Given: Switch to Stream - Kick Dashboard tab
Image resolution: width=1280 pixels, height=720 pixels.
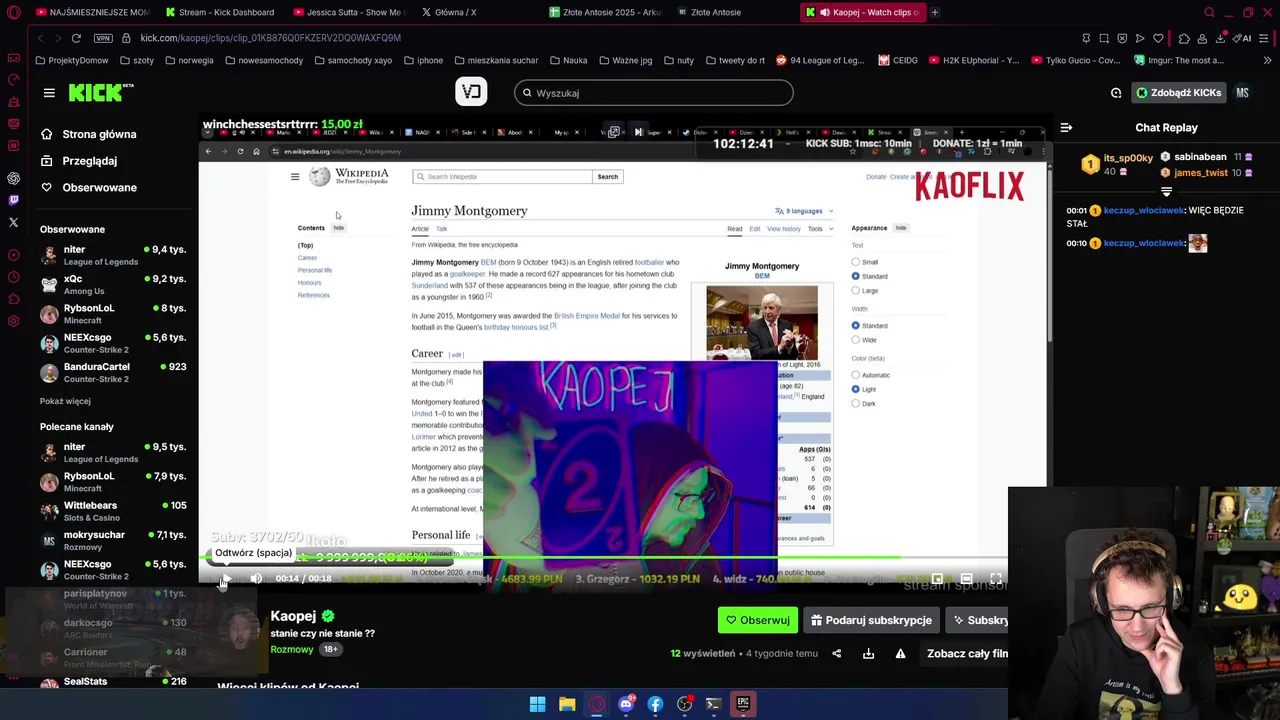Looking at the screenshot, I should (220, 12).
